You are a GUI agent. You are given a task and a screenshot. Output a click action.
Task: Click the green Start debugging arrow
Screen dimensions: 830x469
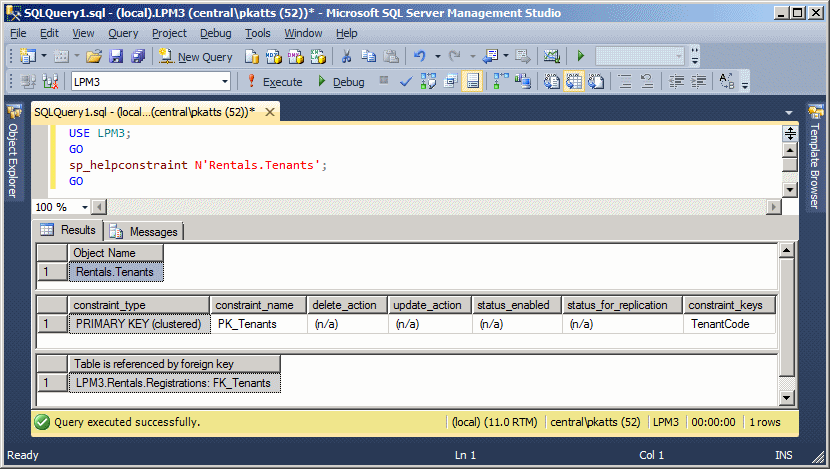tap(581, 56)
